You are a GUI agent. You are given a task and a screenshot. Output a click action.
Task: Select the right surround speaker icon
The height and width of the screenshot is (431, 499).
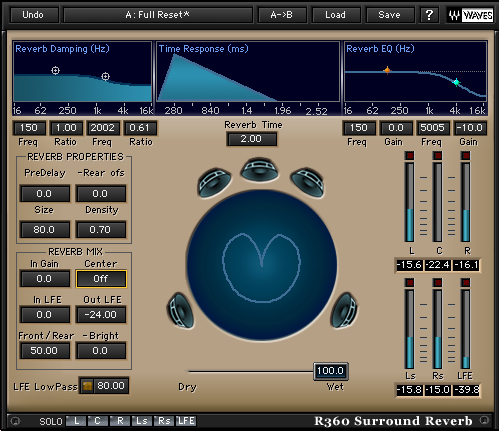(344, 310)
